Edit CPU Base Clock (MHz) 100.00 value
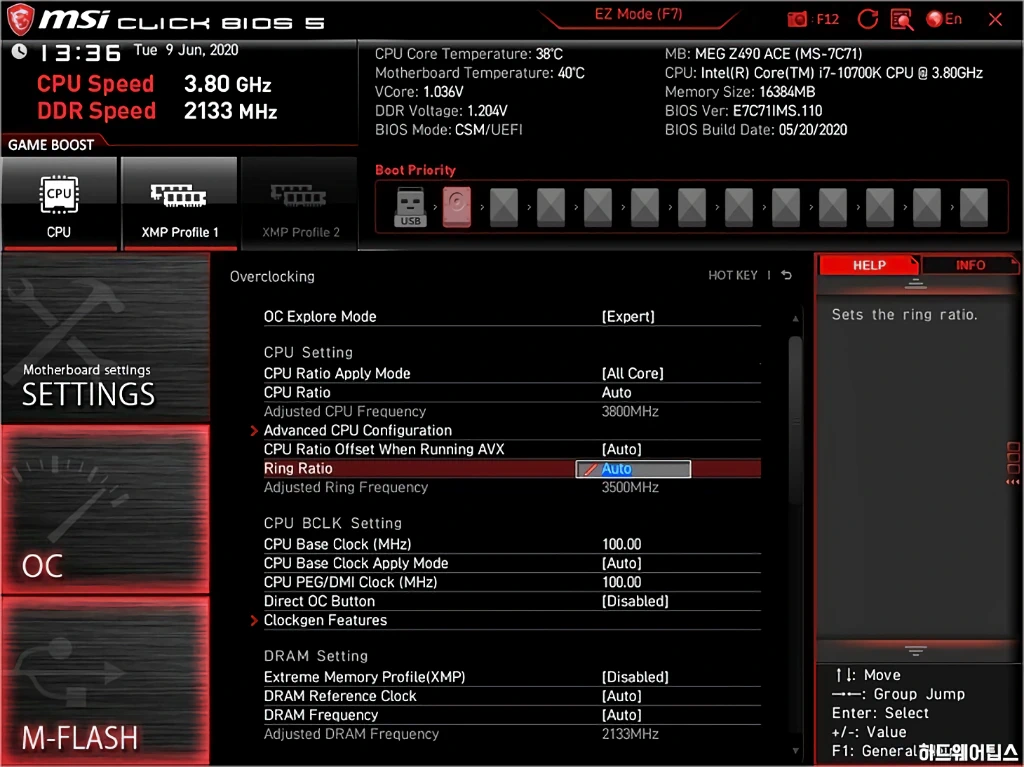 click(621, 544)
